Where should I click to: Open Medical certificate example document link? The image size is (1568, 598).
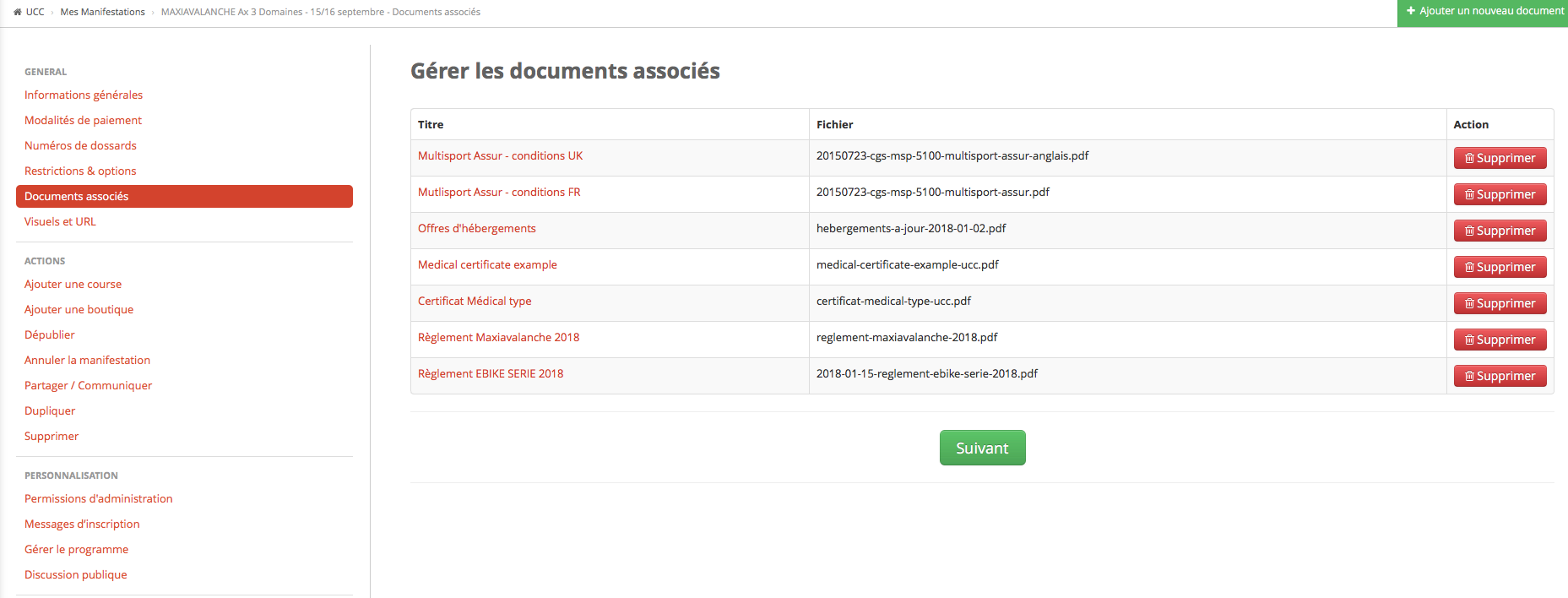pyautogui.click(x=487, y=264)
